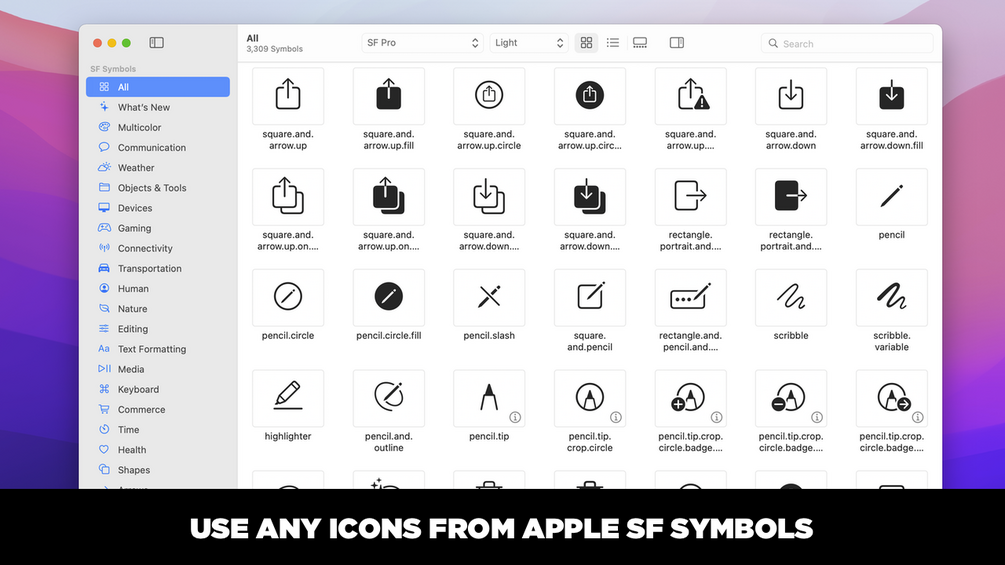
Task: Switch to grid view
Action: click(586, 43)
